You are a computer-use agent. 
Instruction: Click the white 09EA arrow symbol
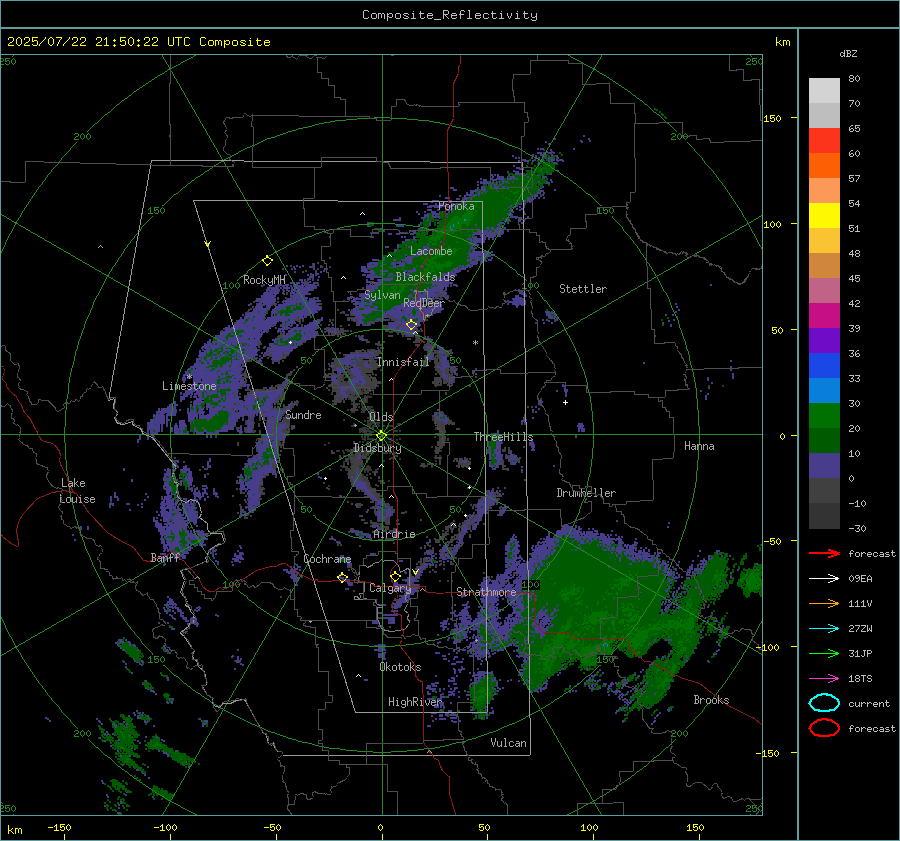824,579
